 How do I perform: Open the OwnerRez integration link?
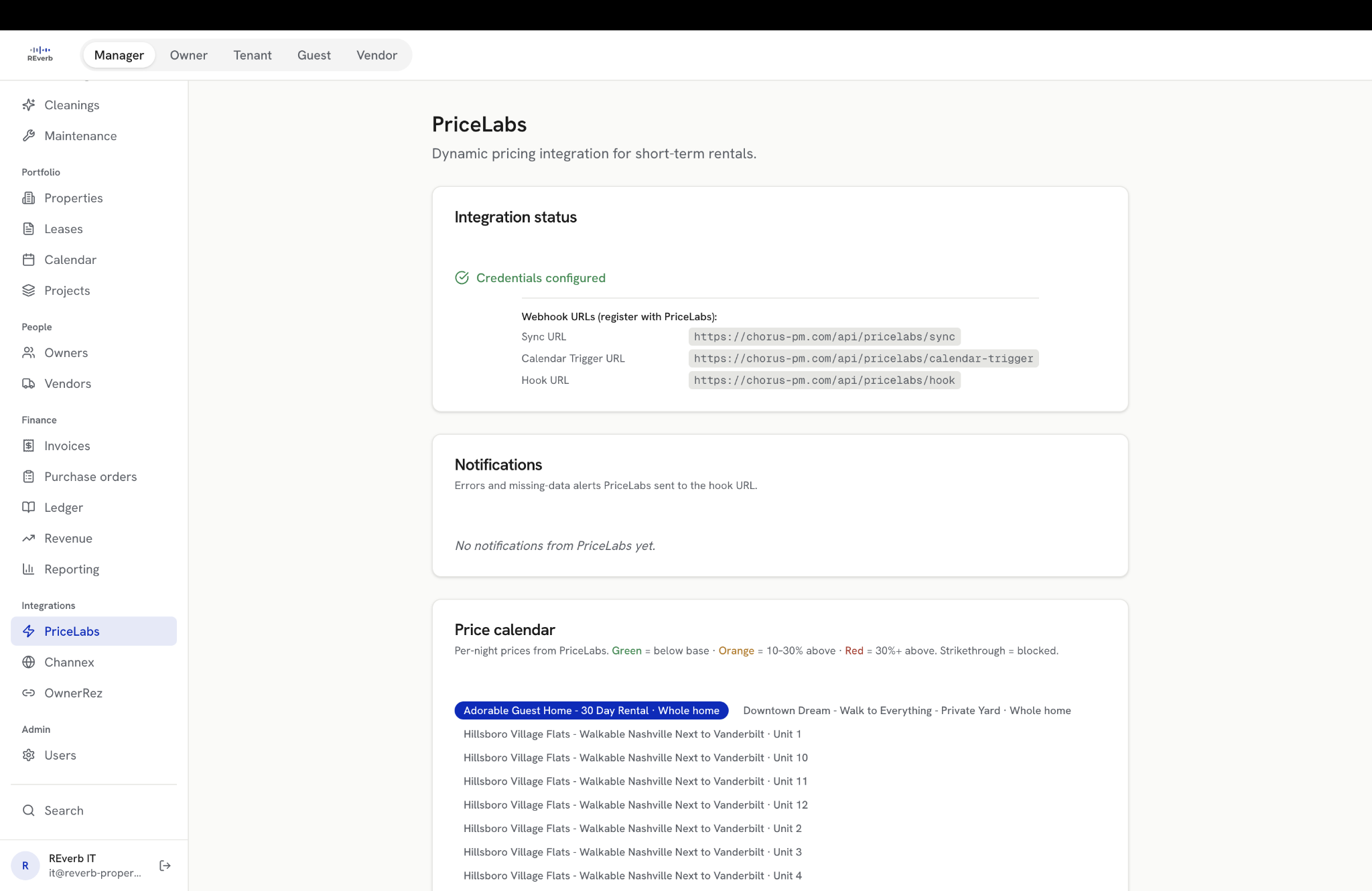94,693
